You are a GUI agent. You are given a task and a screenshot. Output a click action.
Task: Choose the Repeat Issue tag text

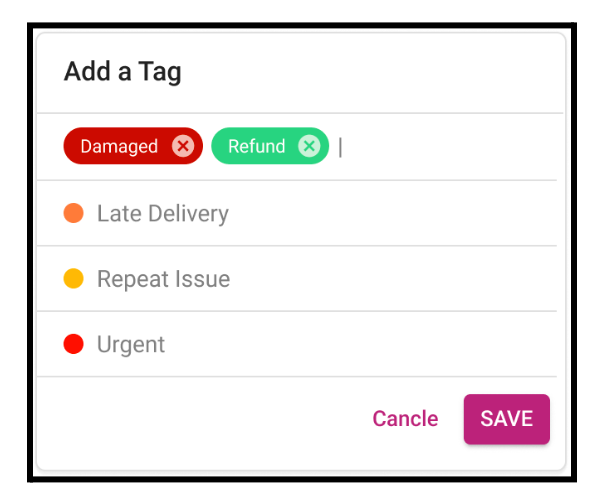tap(164, 279)
